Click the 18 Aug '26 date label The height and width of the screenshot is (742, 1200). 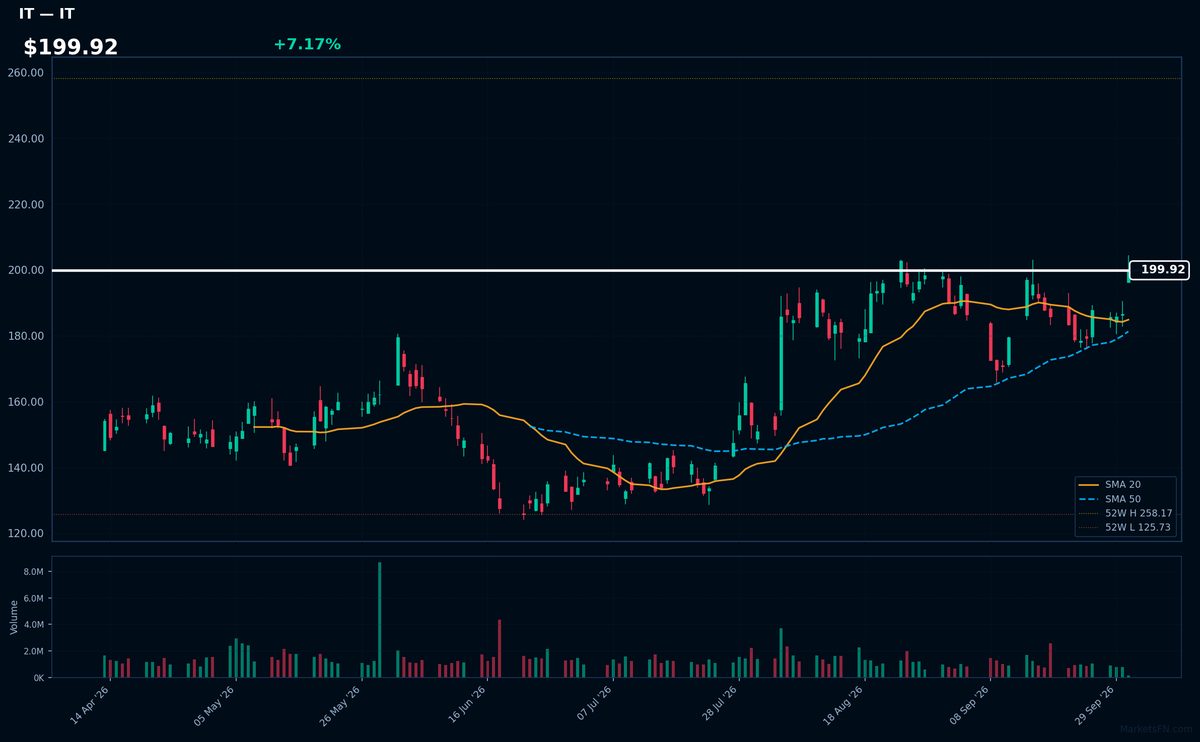844,705
